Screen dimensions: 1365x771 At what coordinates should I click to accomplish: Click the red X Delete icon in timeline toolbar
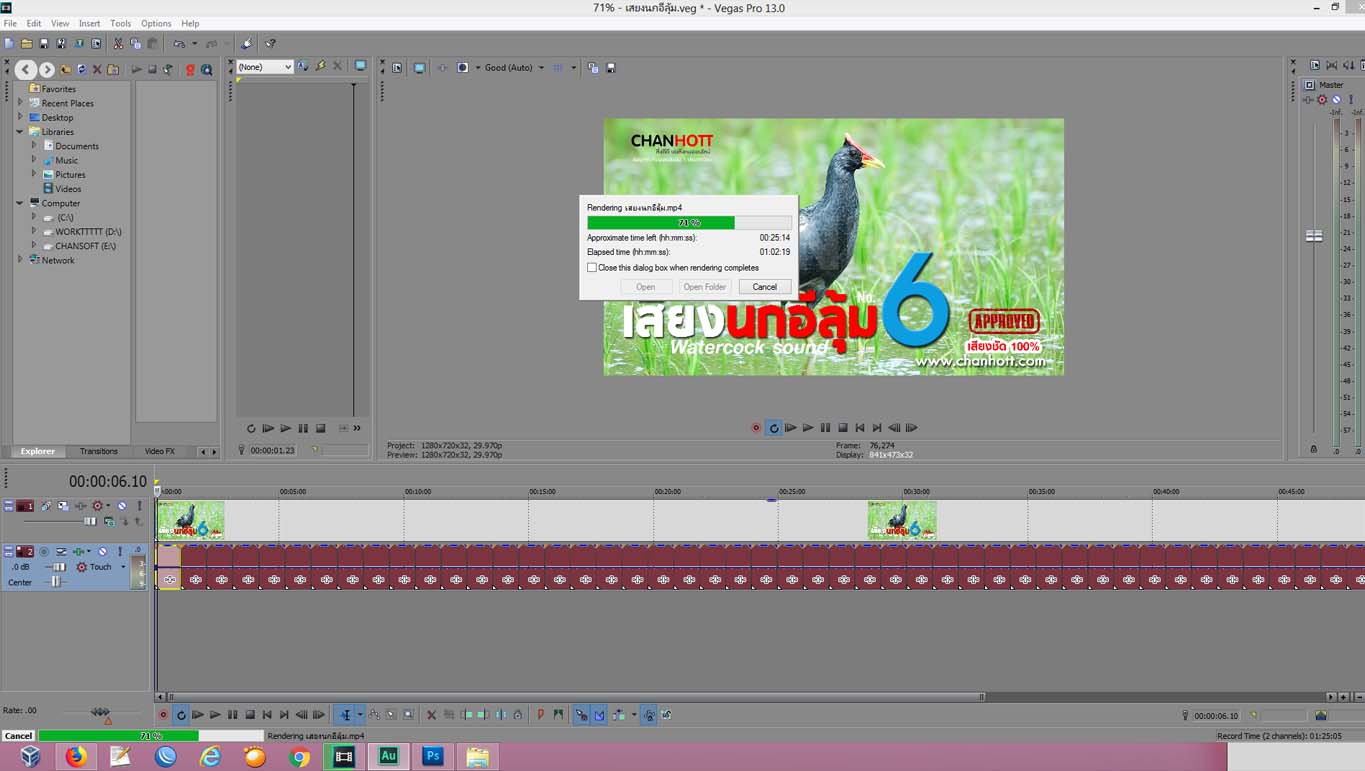[x=431, y=714]
